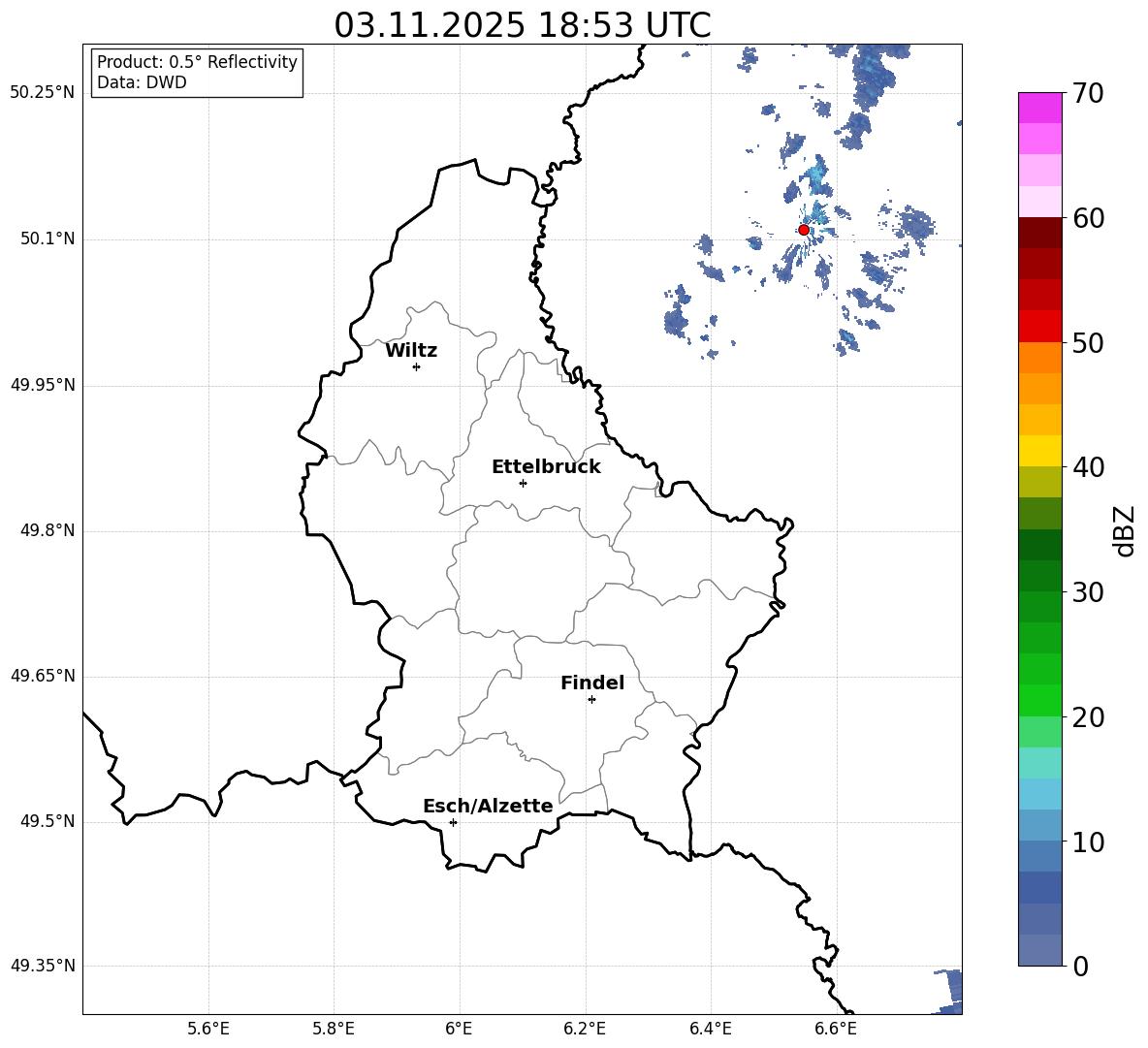1148x1048 pixels.
Task: Click the 49.95°N latitude label
Action: (43, 385)
